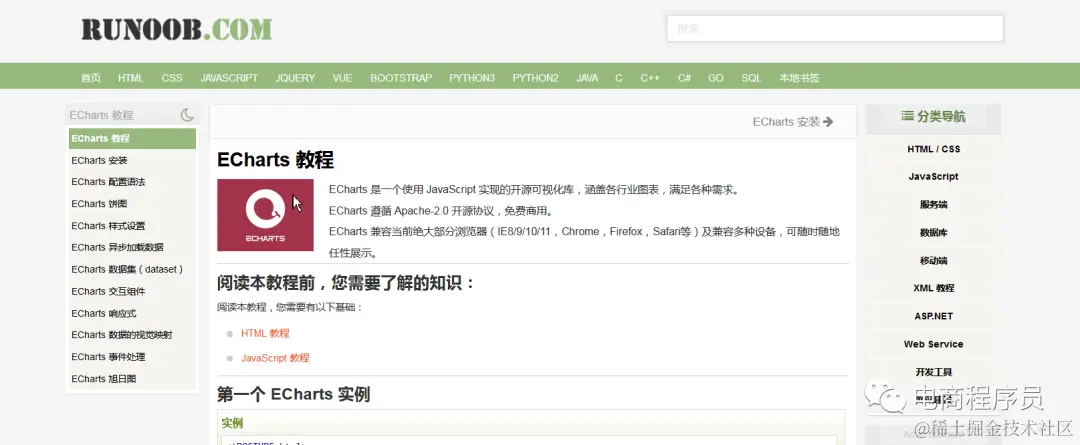Open ECharts 数据集 (dataset) sidebar item

pos(127,269)
